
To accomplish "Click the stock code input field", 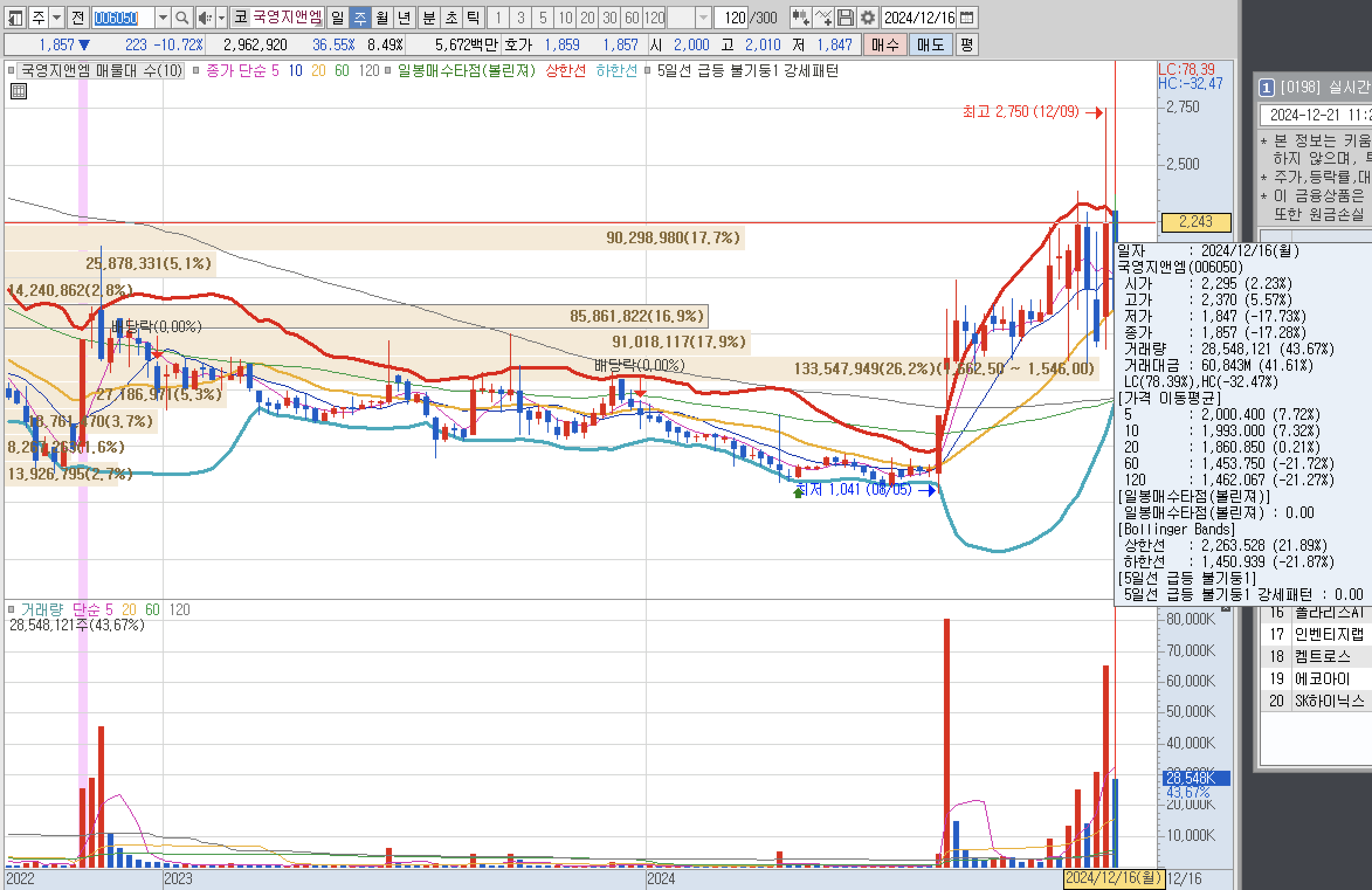I will pyautogui.click(x=123, y=18).
